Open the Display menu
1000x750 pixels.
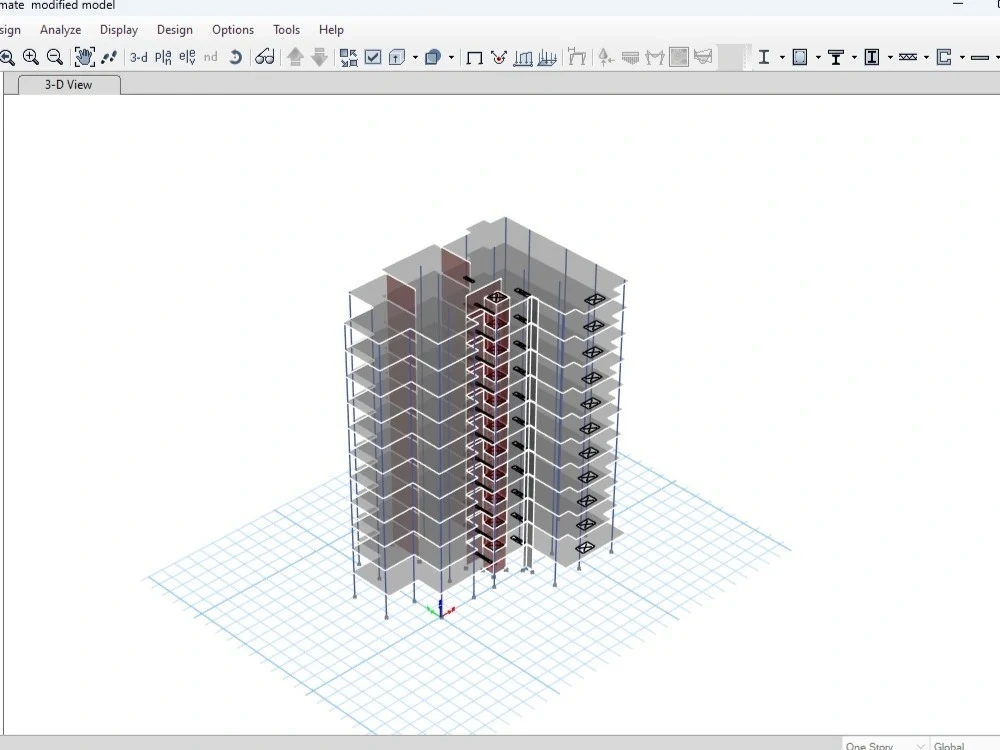point(119,30)
